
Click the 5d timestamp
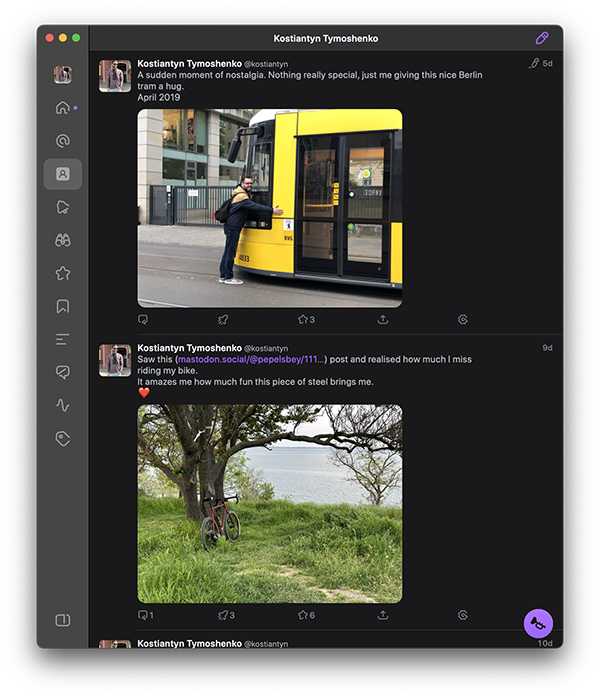(548, 64)
